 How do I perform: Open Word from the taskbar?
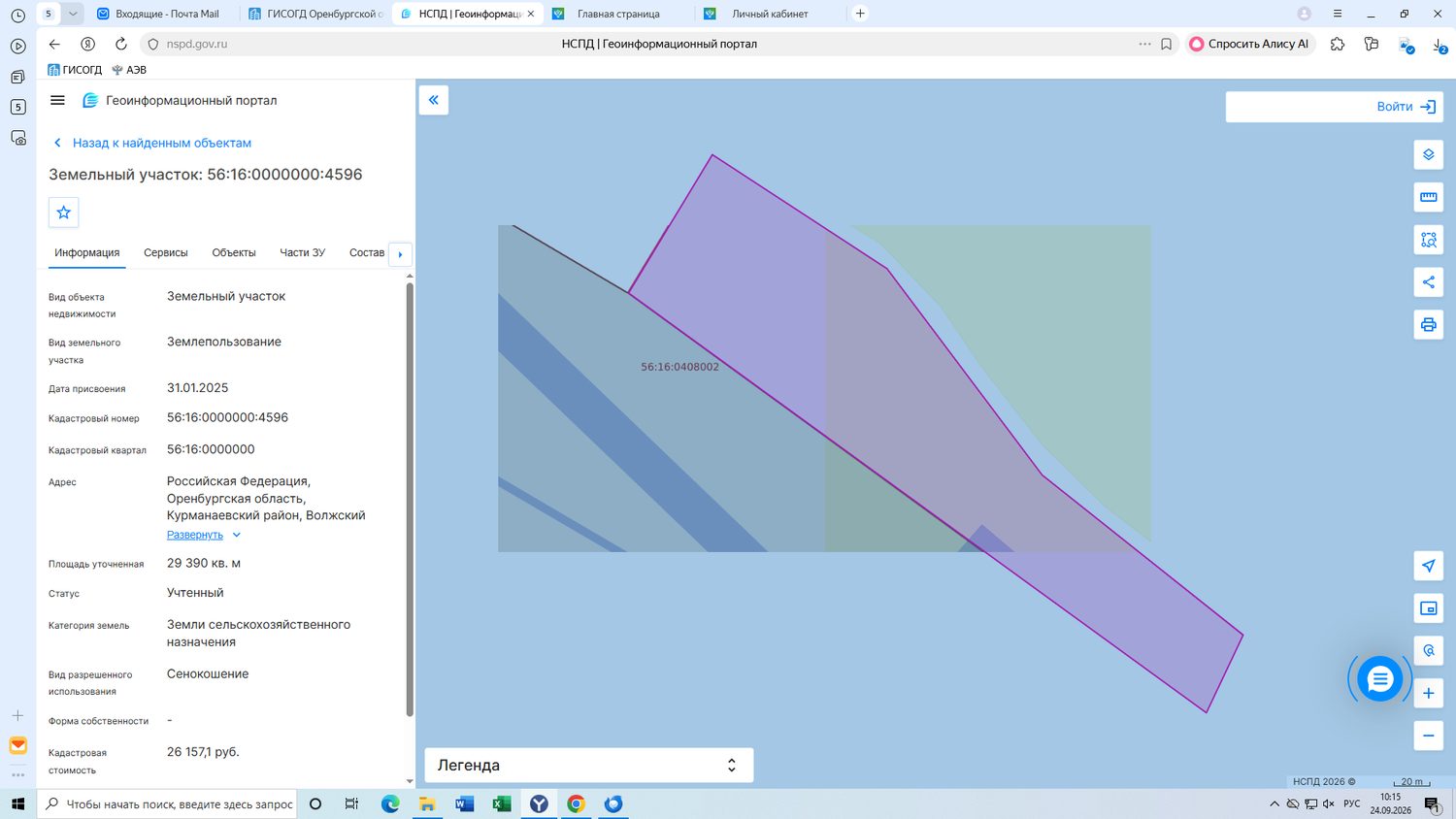pyautogui.click(x=464, y=804)
